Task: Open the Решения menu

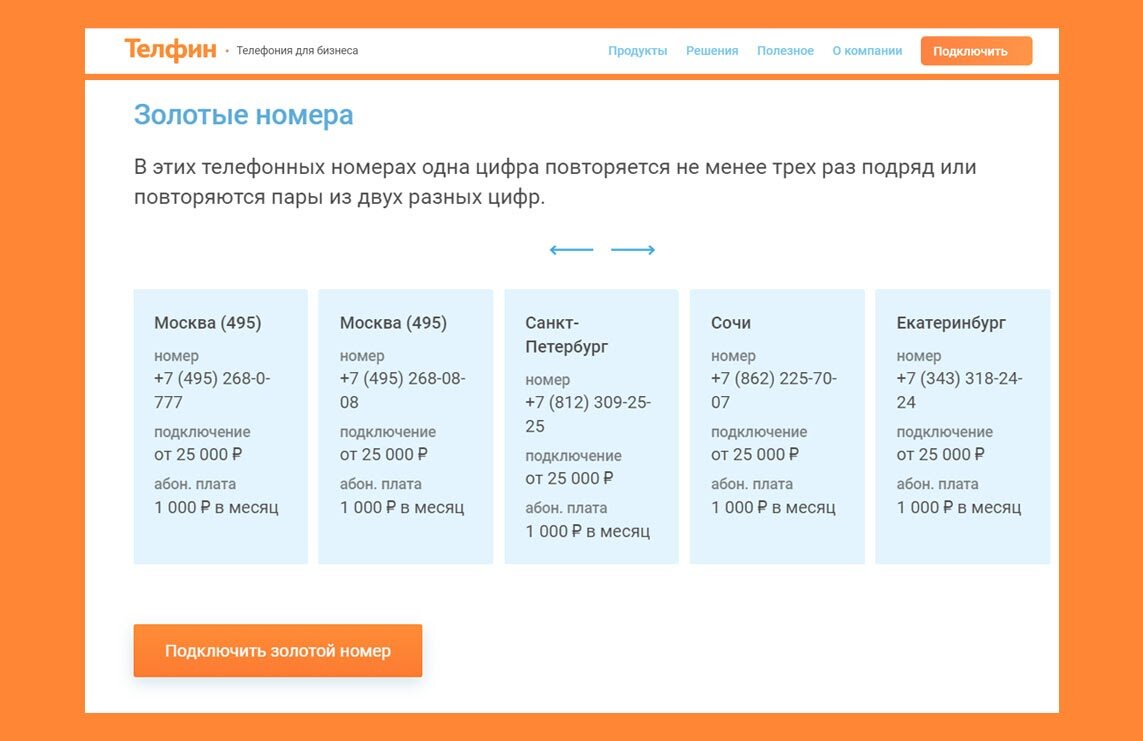Action: (712, 51)
